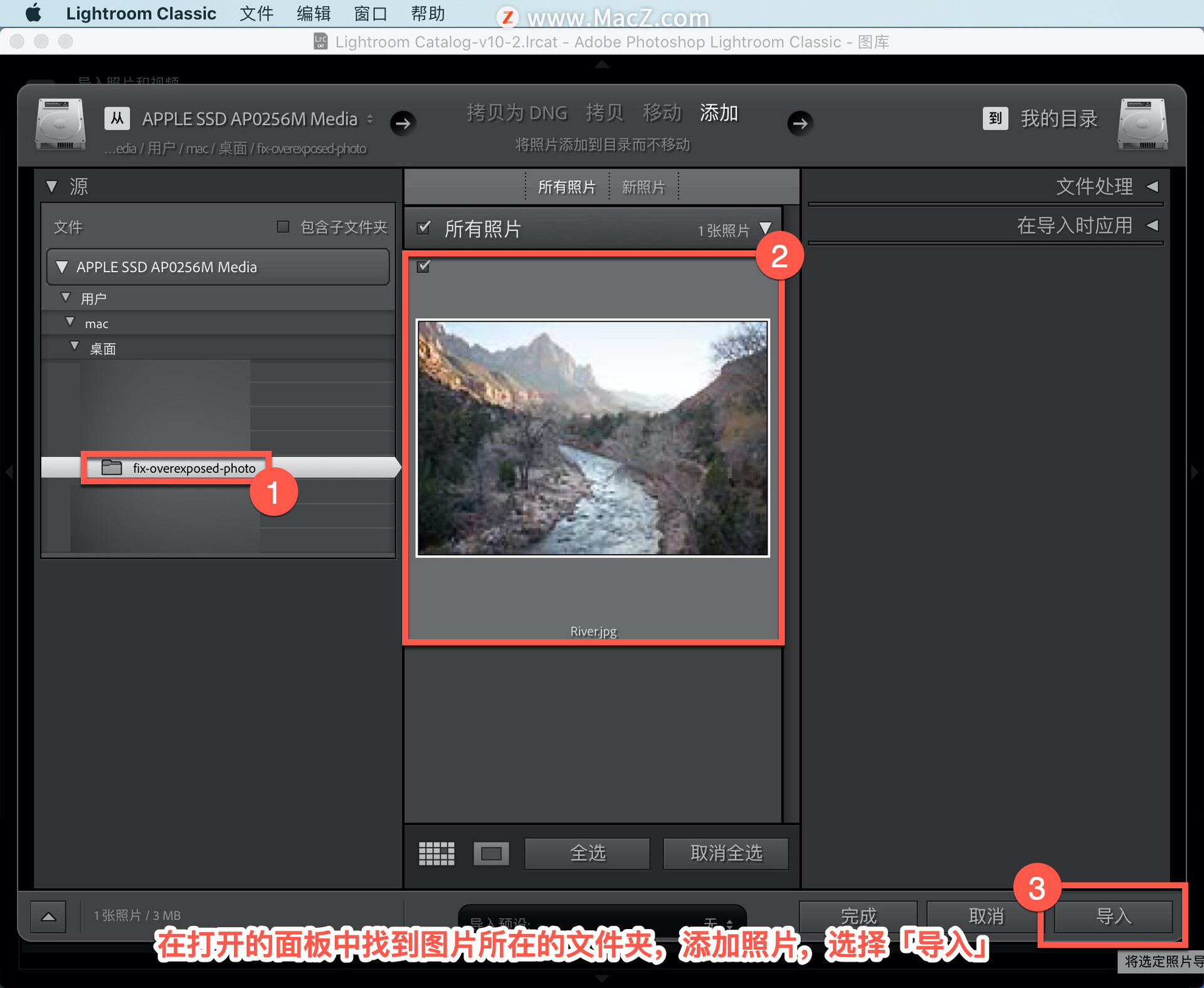
Task: Click the 全选 button
Action: point(588,854)
